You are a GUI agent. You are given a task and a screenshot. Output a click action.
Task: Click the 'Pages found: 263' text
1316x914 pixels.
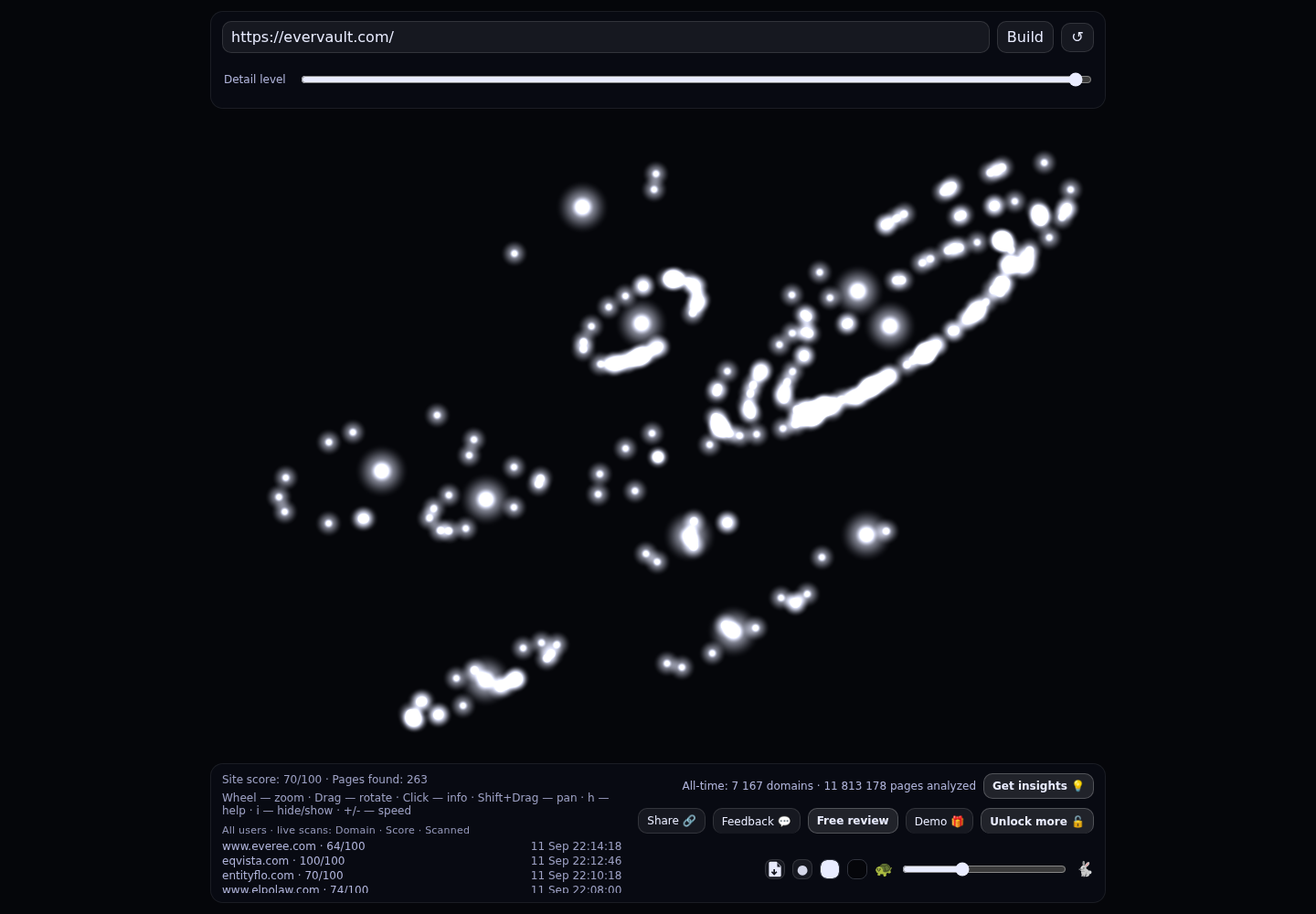(379, 780)
